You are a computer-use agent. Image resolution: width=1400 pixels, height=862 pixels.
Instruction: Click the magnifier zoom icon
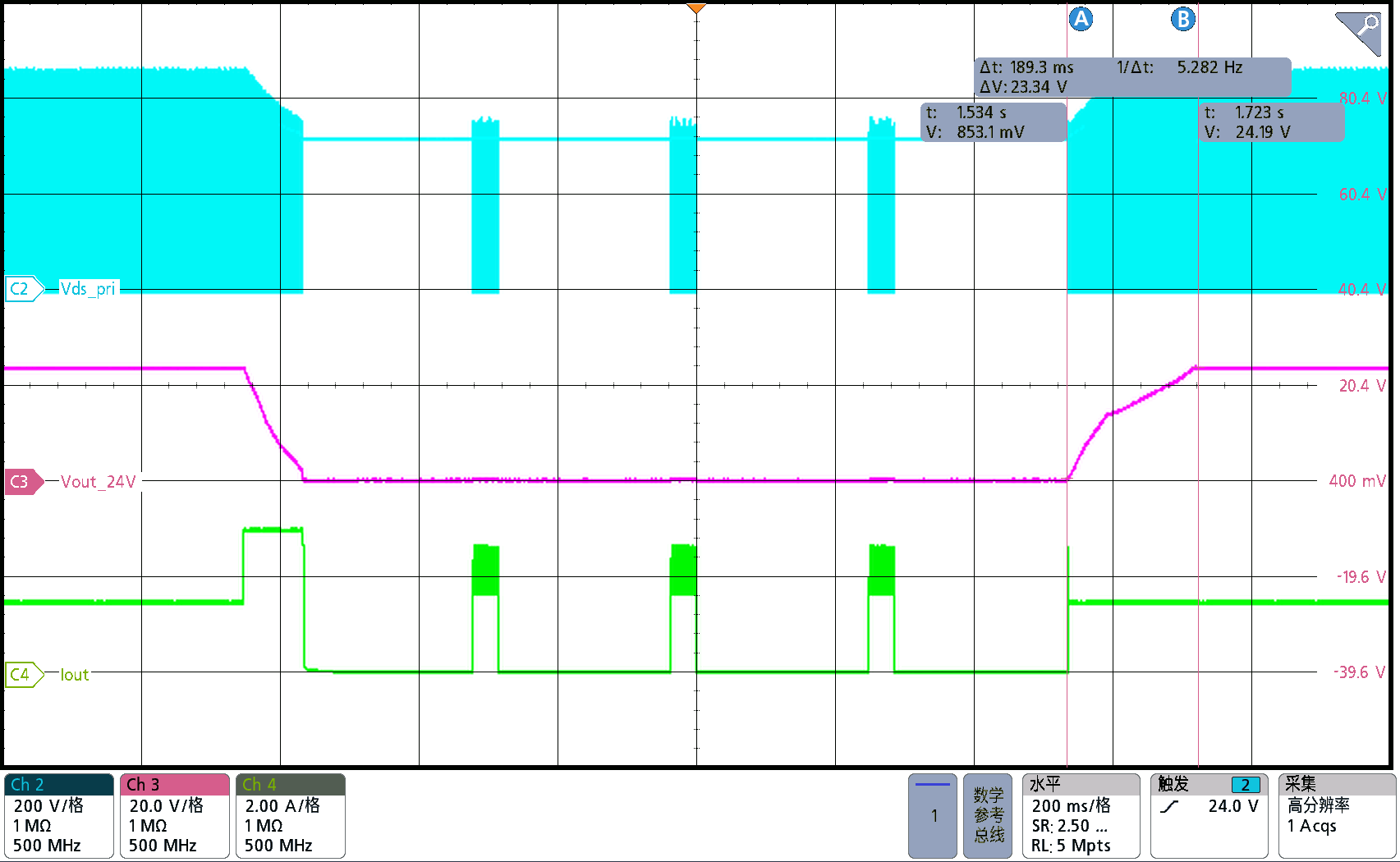click(1359, 34)
